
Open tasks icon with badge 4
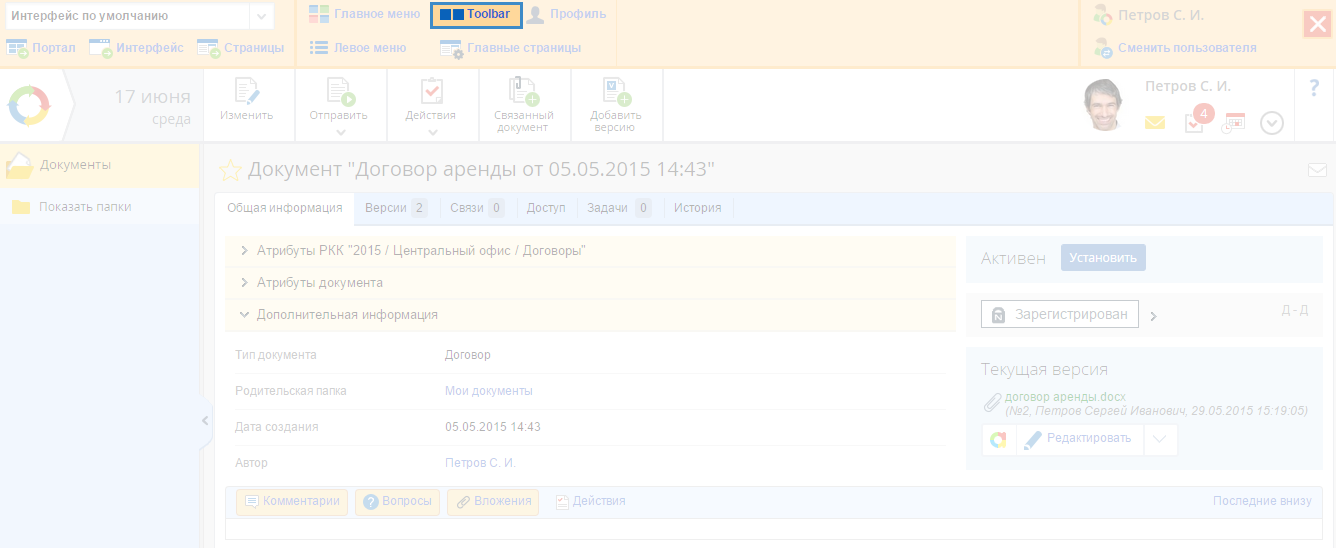point(1194,123)
